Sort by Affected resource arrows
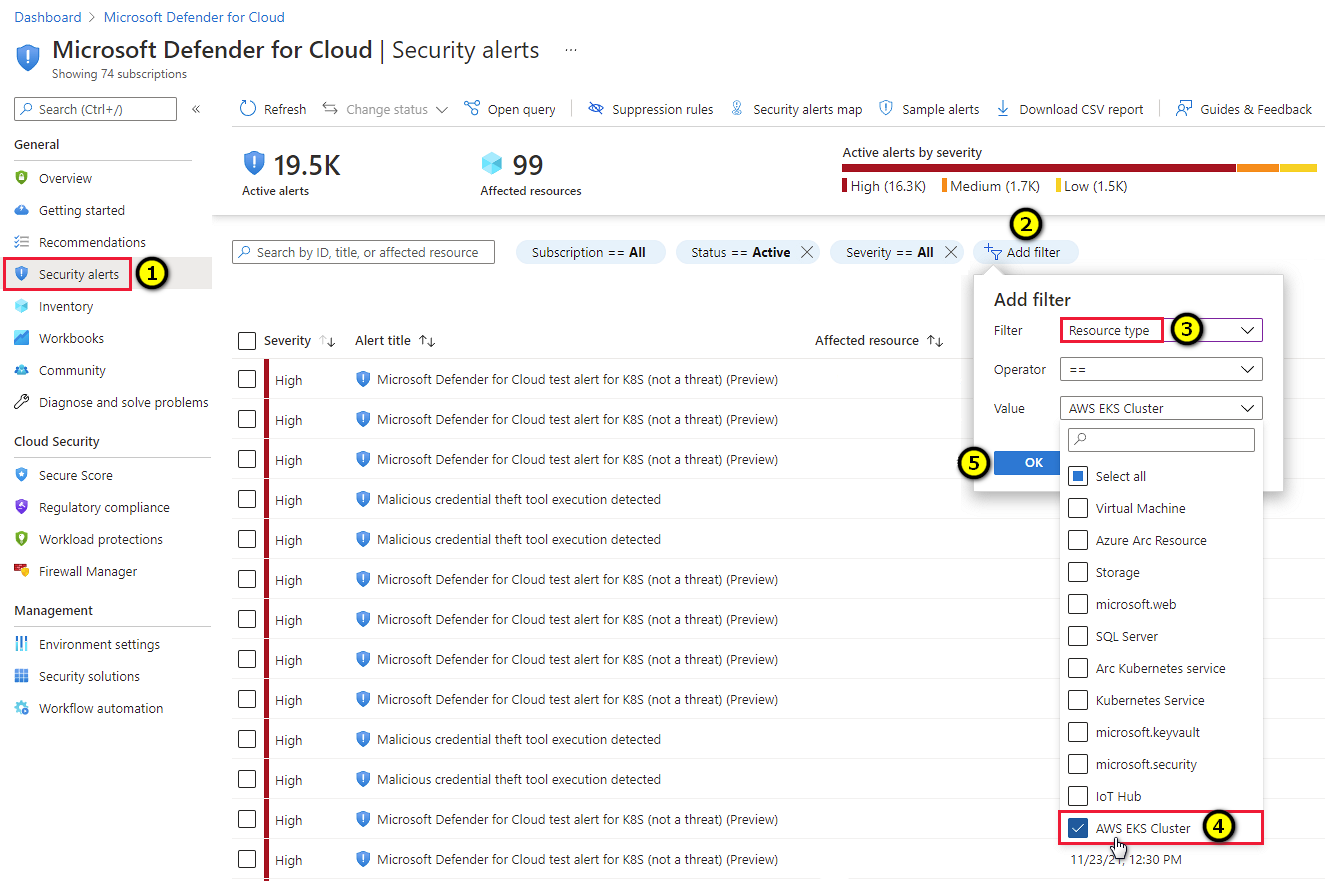Screen dimensions: 1325x881 pyautogui.click(x=935, y=341)
